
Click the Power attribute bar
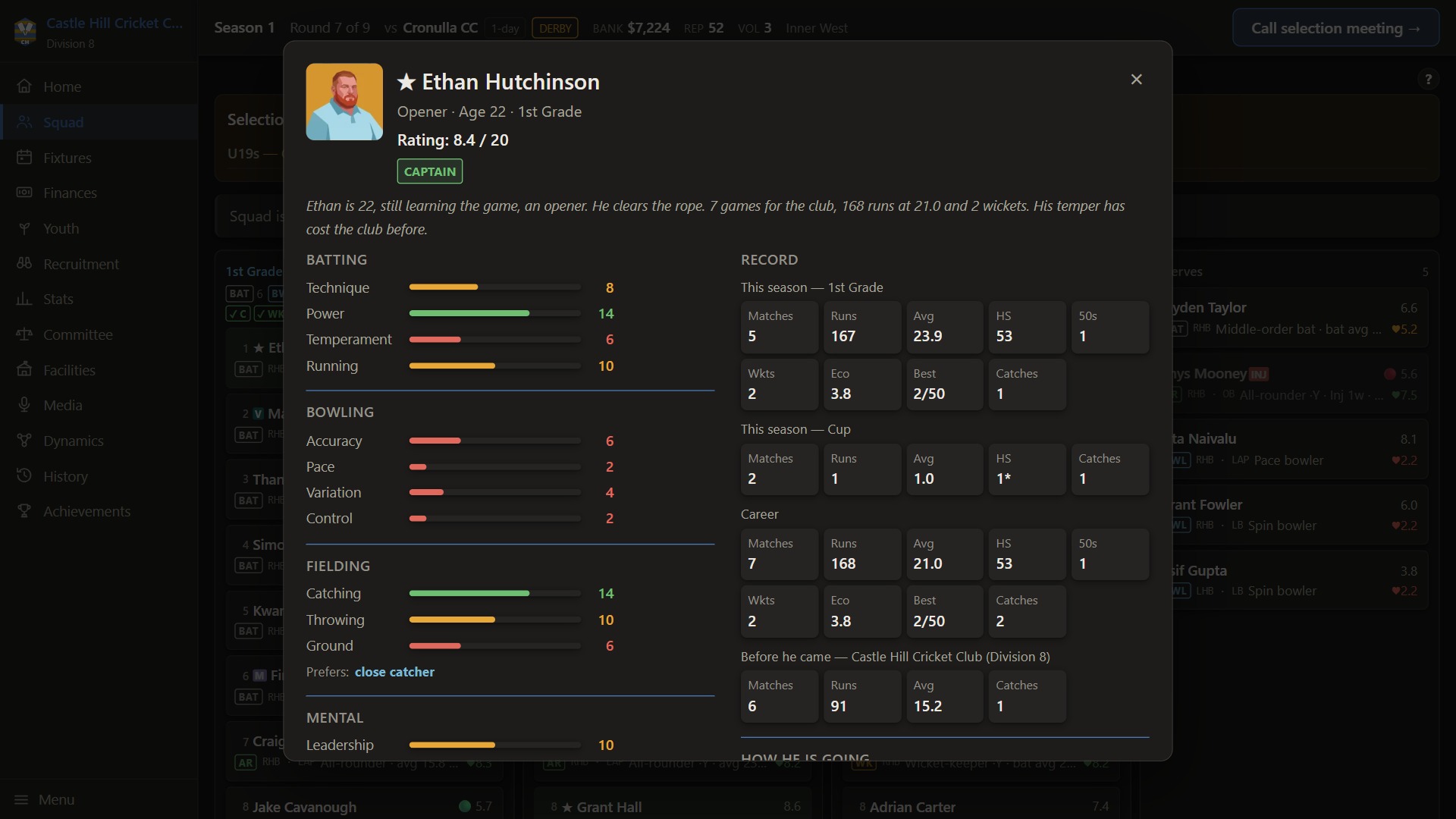(494, 313)
